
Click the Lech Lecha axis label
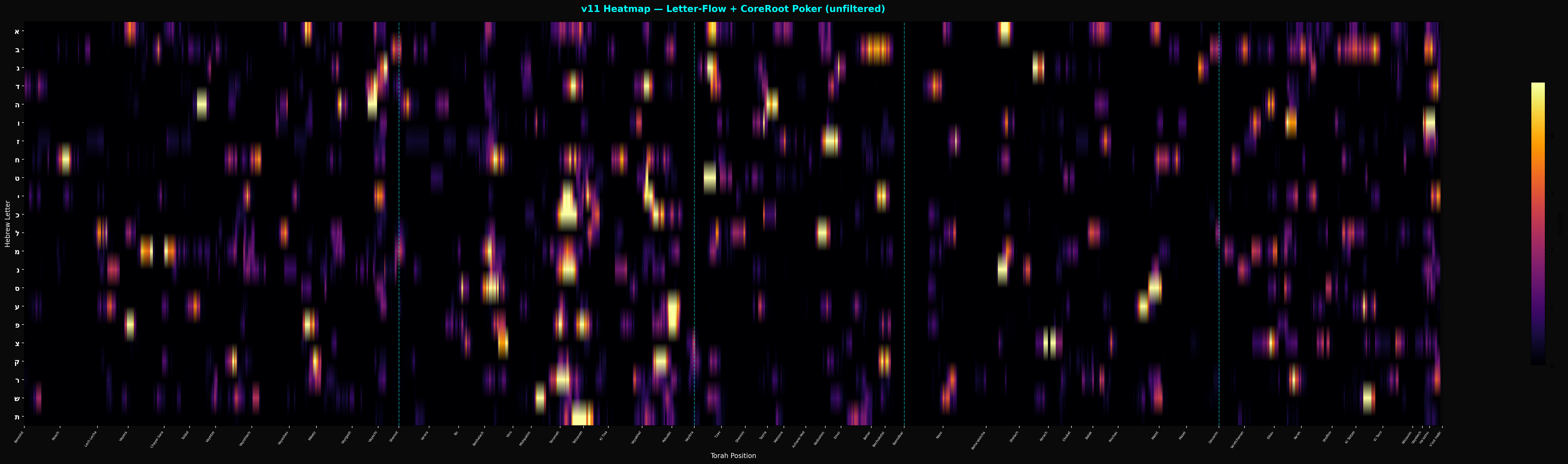coord(91,438)
